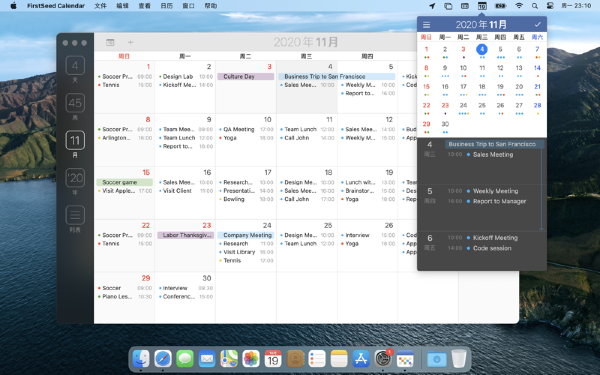Screen dimensions: 600x375
Task: Click battery status icon
Action: tap(500, 6)
